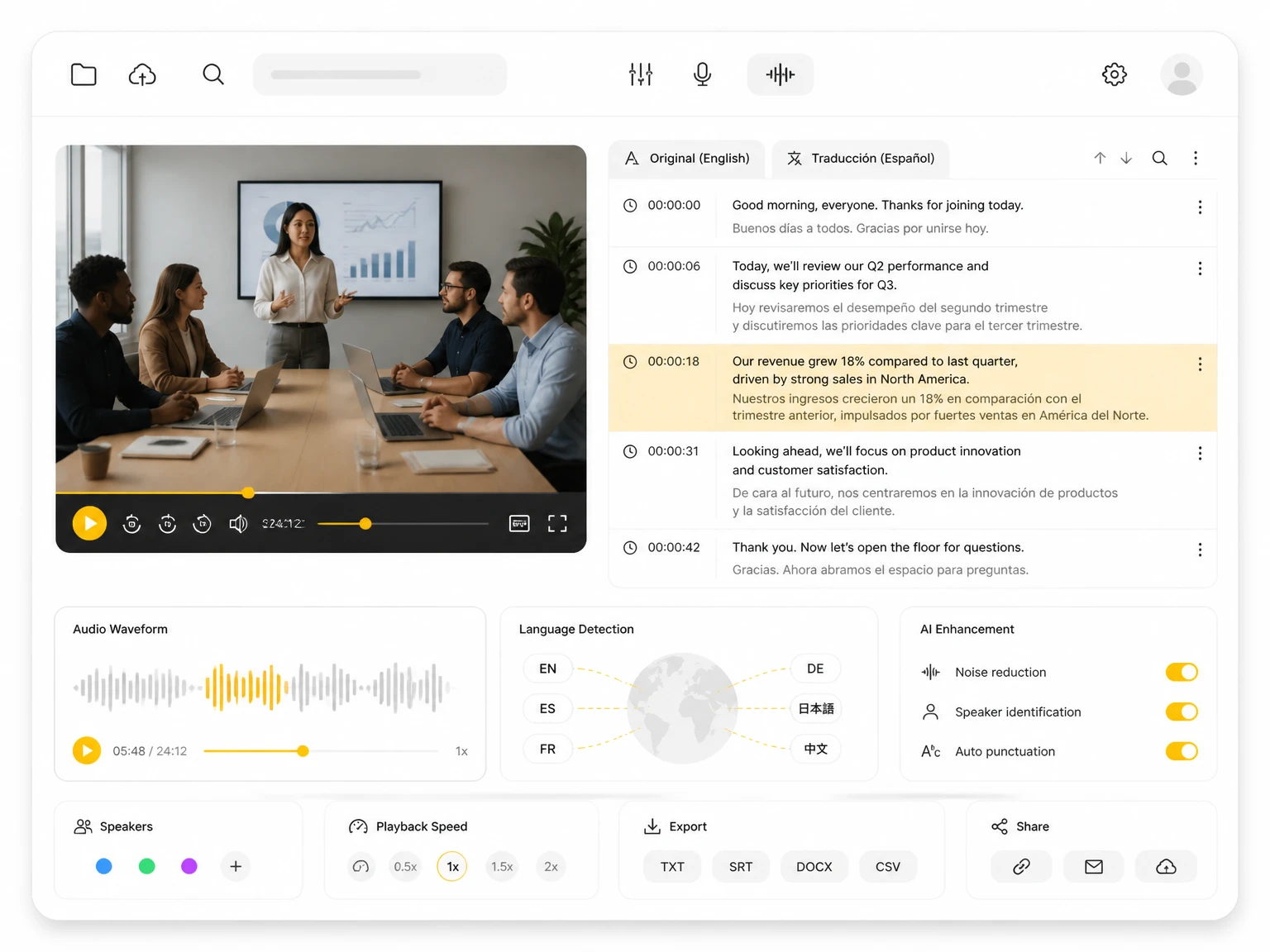The width and height of the screenshot is (1270, 952).
Task: Open options menu for the 00:00:31 entry
Action: (1200, 454)
